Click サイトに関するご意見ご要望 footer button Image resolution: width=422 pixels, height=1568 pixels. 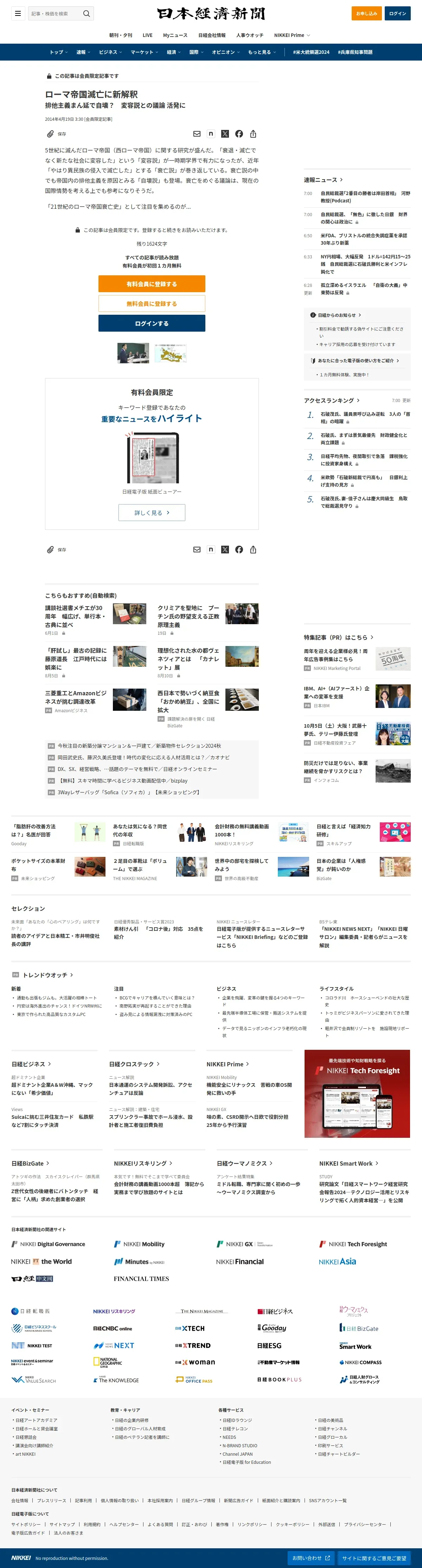[x=374, y=1558]
